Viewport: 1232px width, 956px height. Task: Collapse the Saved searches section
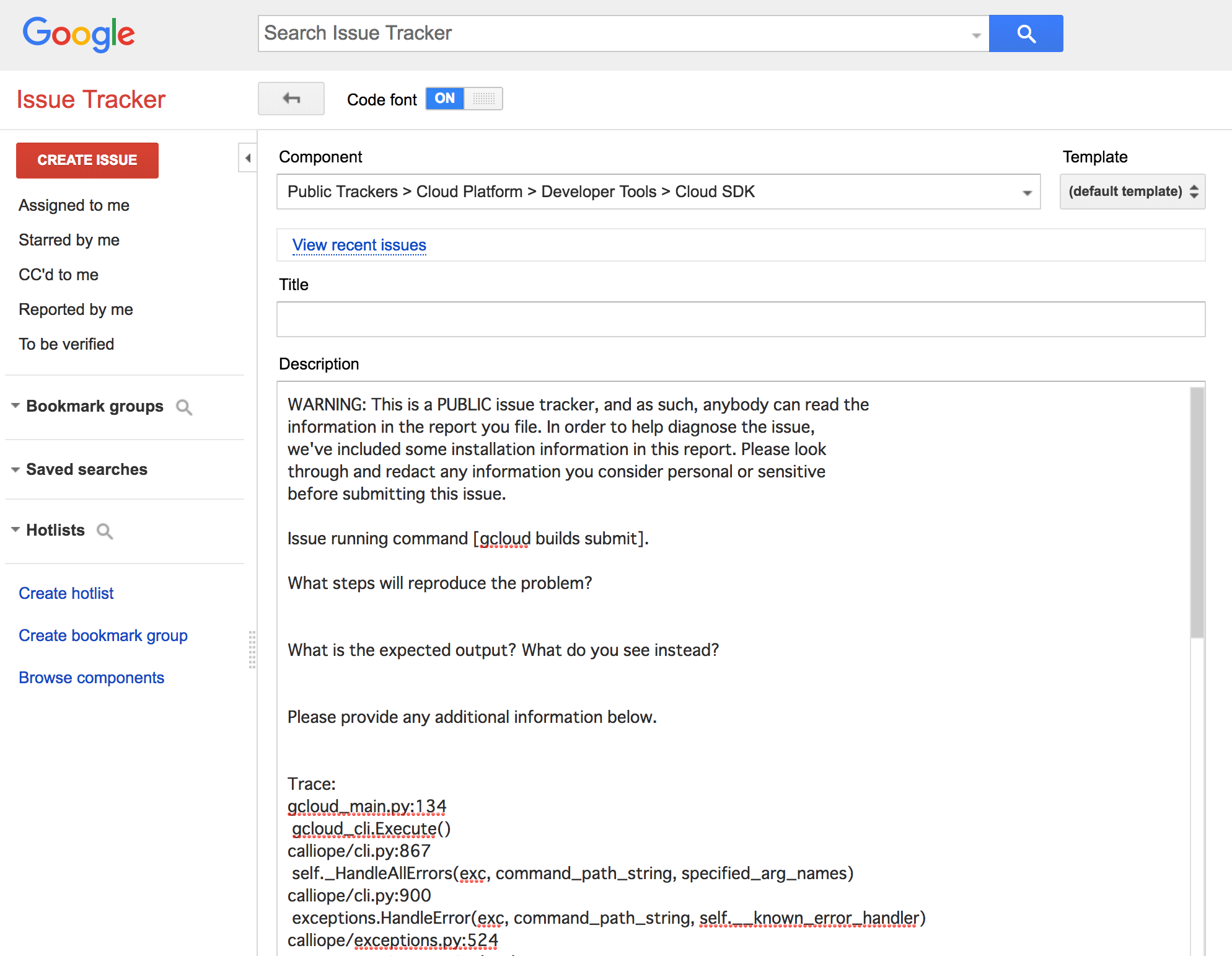click(15, 469)
